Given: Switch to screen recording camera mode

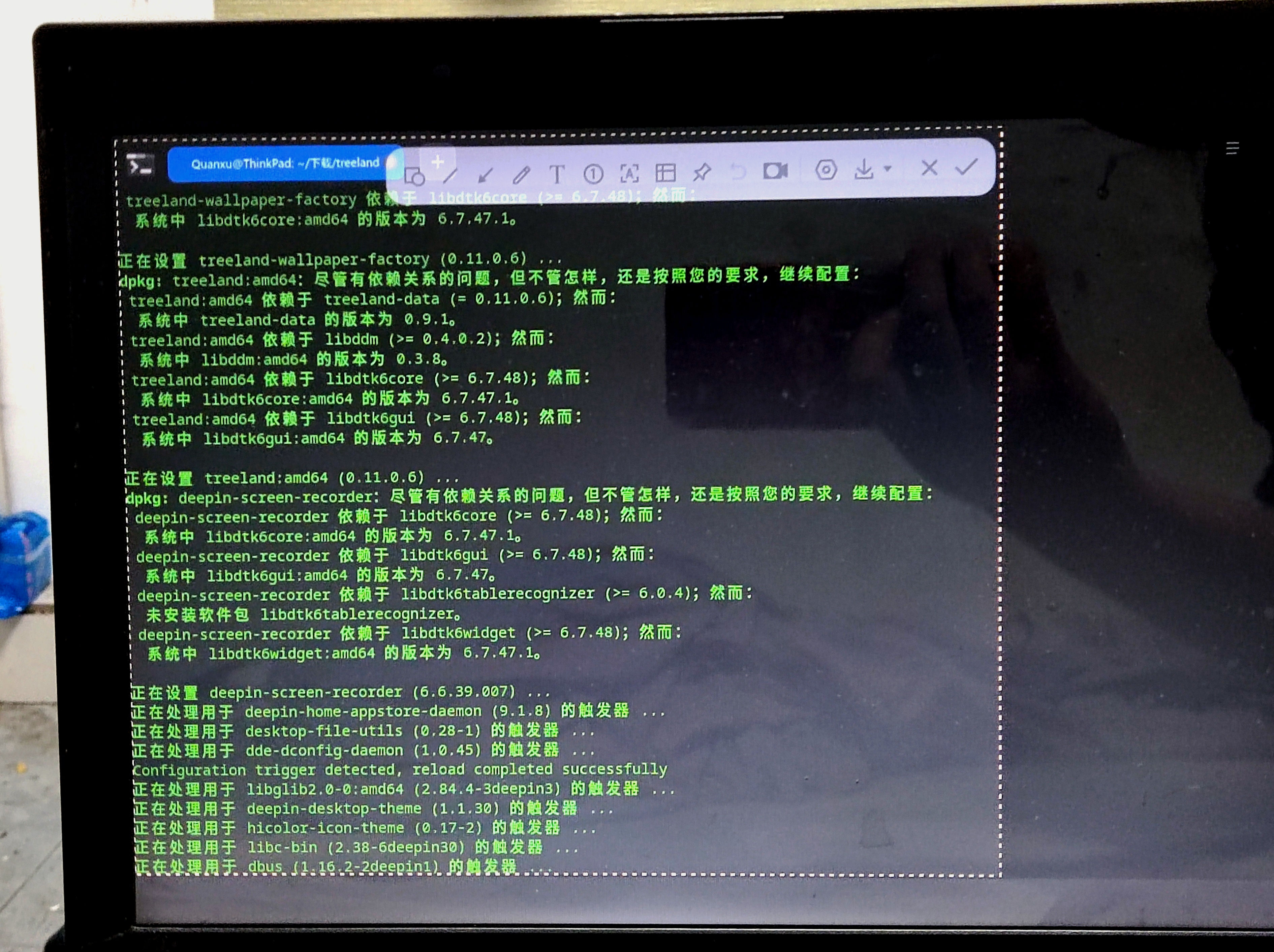Looking at the screenshot, I should [x=775, y=170].
